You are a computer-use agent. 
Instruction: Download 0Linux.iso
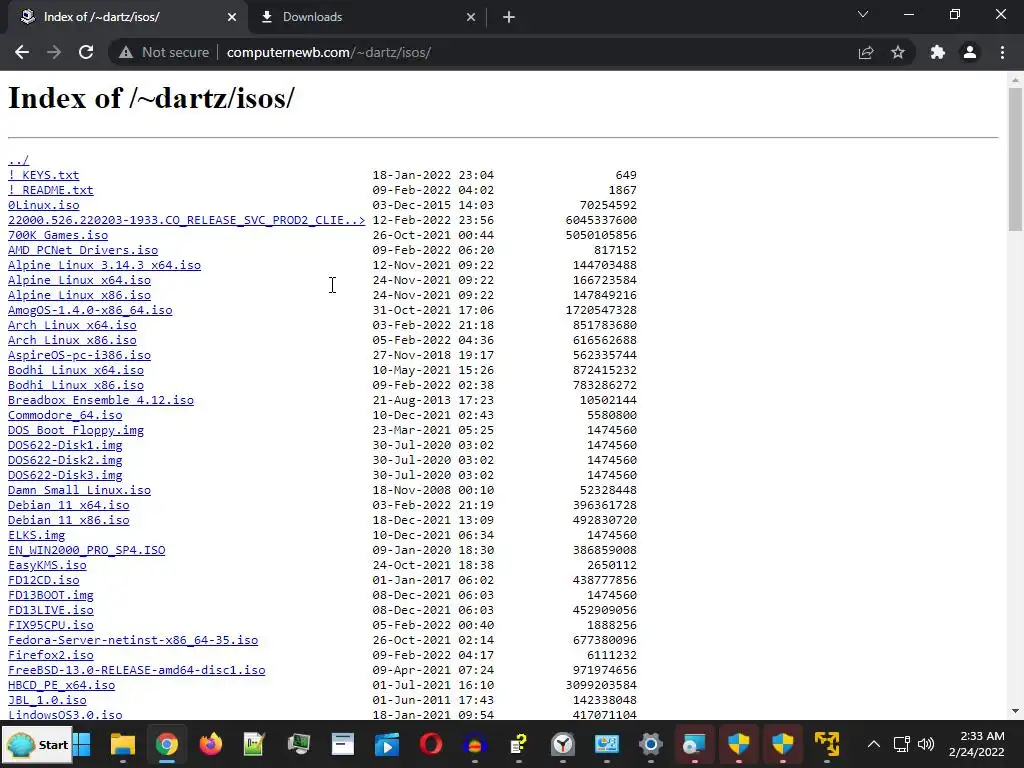click(x=44, y=205)
